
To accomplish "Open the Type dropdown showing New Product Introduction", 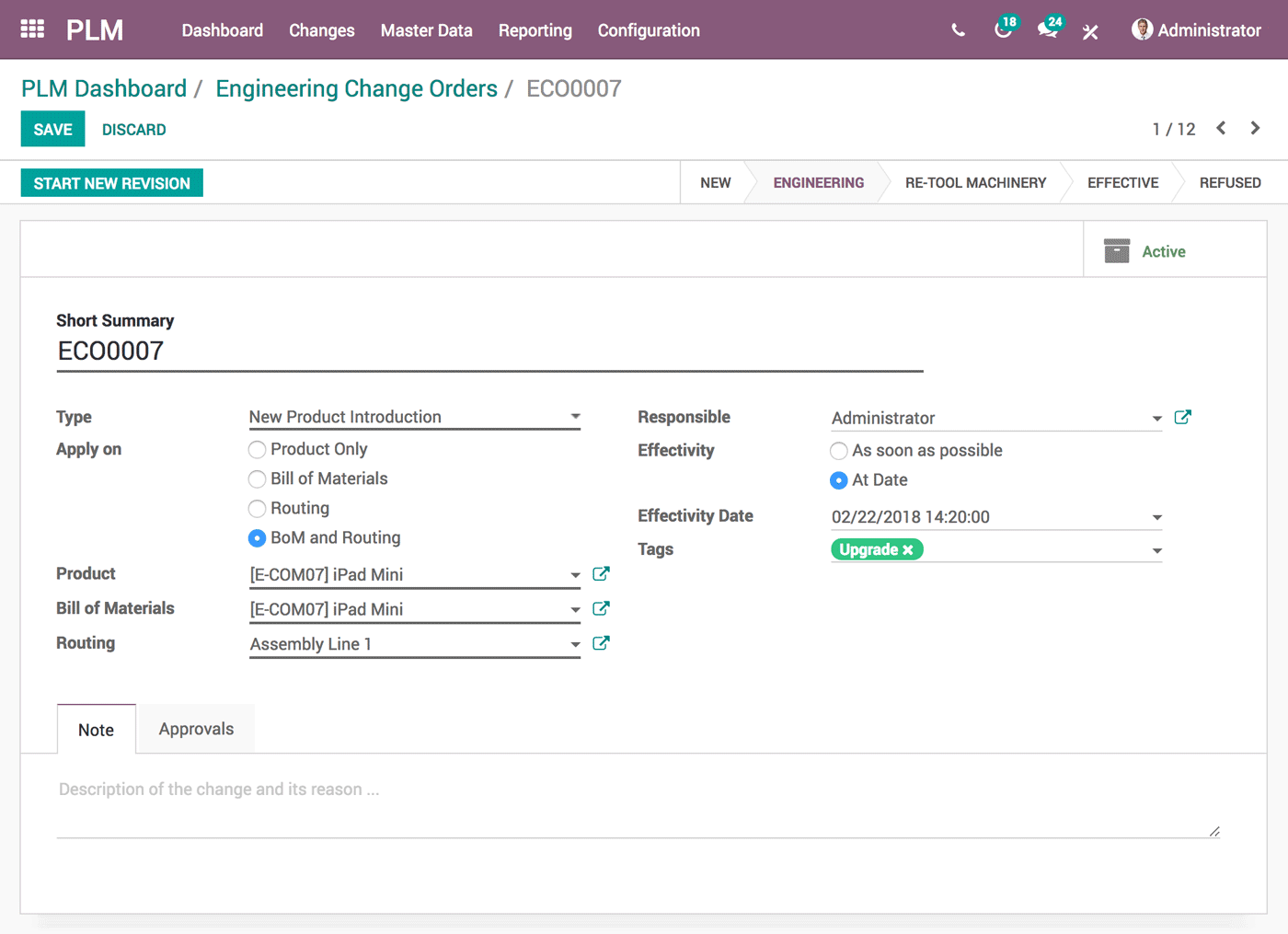I will point(574,417).
